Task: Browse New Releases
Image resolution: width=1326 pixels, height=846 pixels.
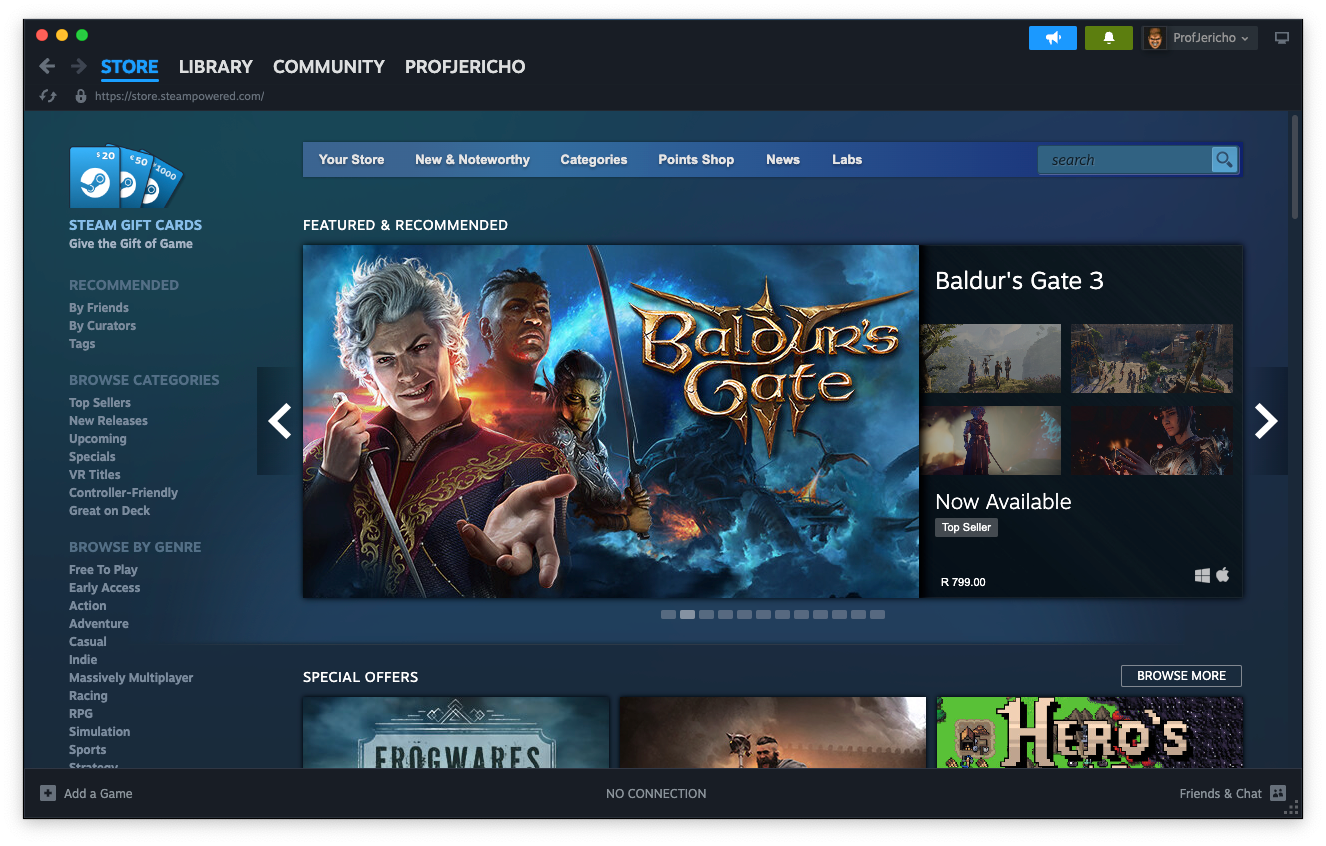Action: [x=108, y=421]
